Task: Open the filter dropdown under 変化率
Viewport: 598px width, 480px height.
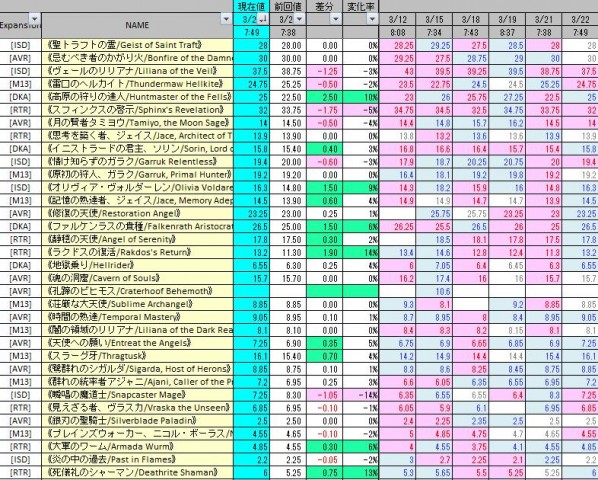Action: [373, 19]
